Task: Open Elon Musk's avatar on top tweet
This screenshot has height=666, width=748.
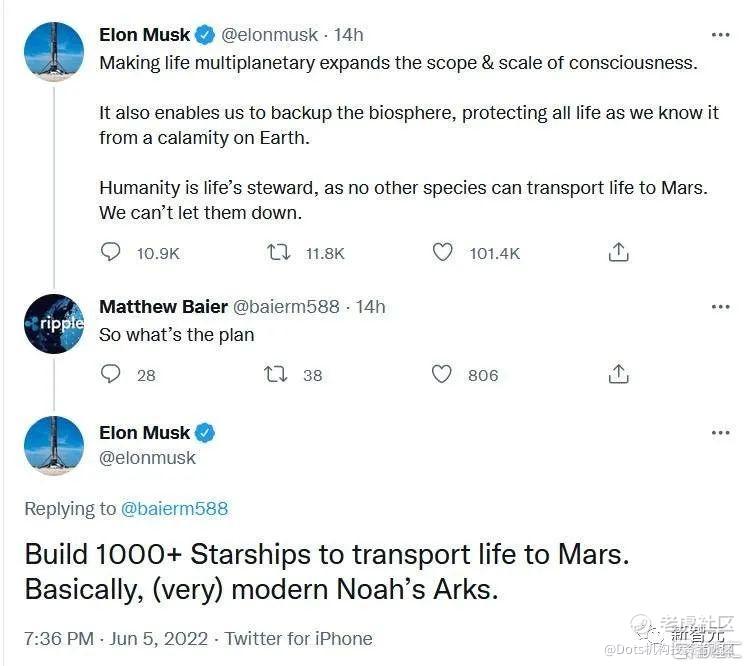Action: pos(54,51)
